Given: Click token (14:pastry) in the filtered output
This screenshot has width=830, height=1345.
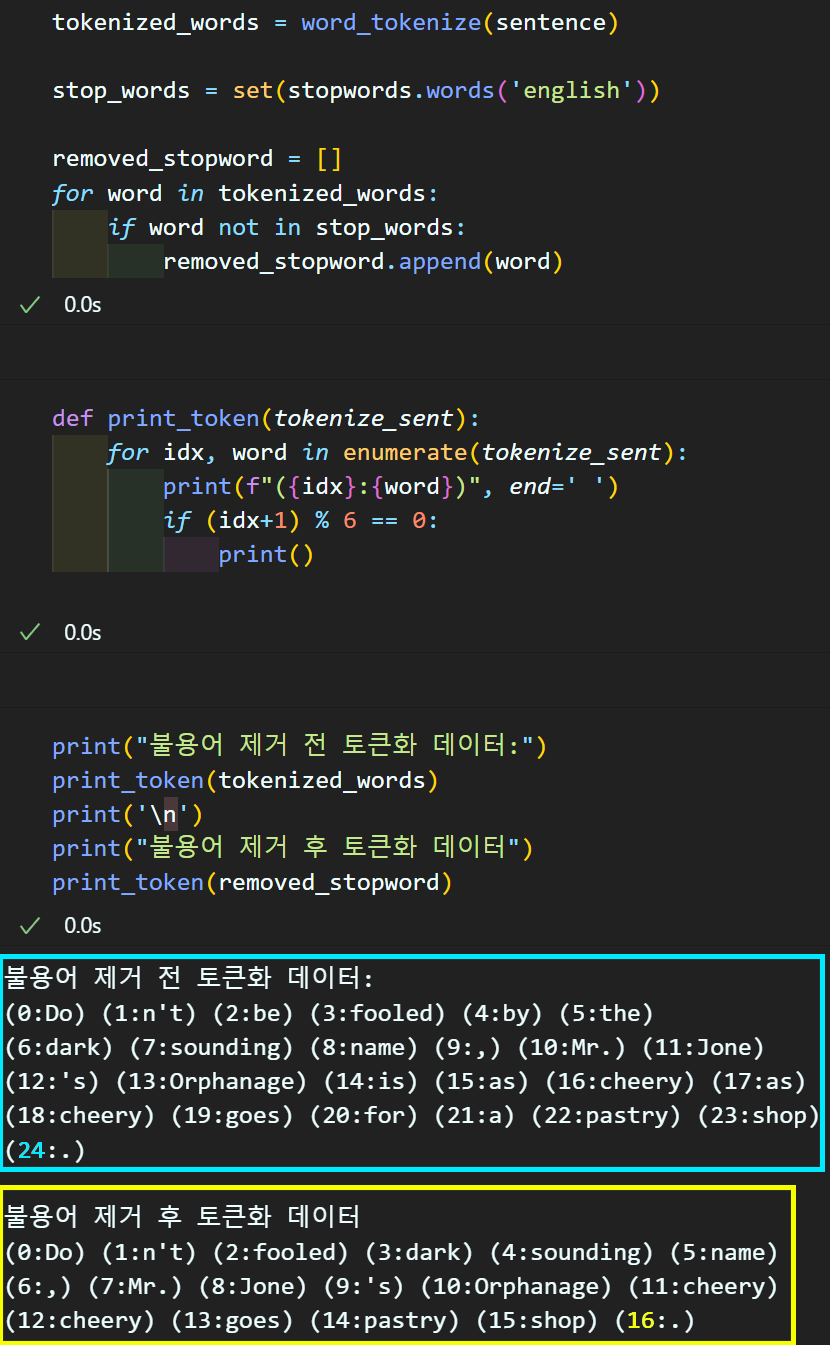Looking at the screenshot, I should (385, 1321).
